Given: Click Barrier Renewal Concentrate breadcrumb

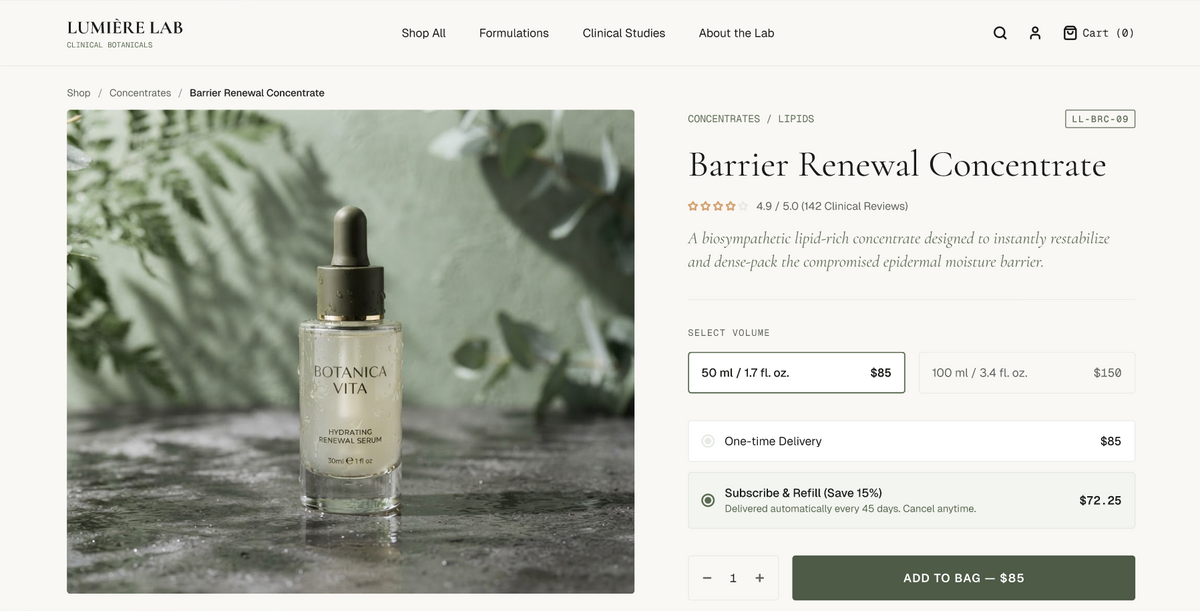Looking at the screenshot, I should 257,93.
